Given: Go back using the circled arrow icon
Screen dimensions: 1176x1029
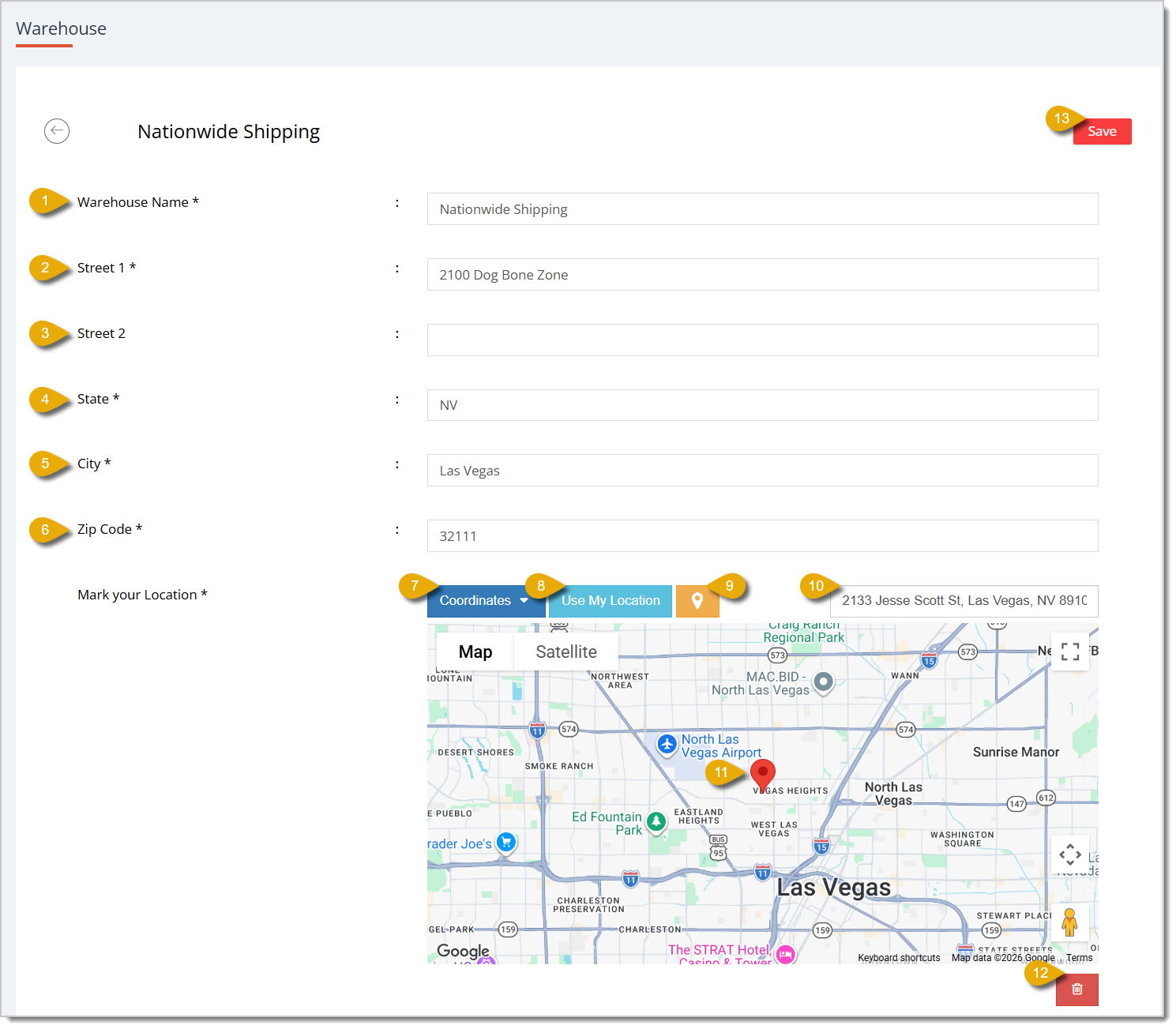Looking at the screenshot, I should [57, 131].
